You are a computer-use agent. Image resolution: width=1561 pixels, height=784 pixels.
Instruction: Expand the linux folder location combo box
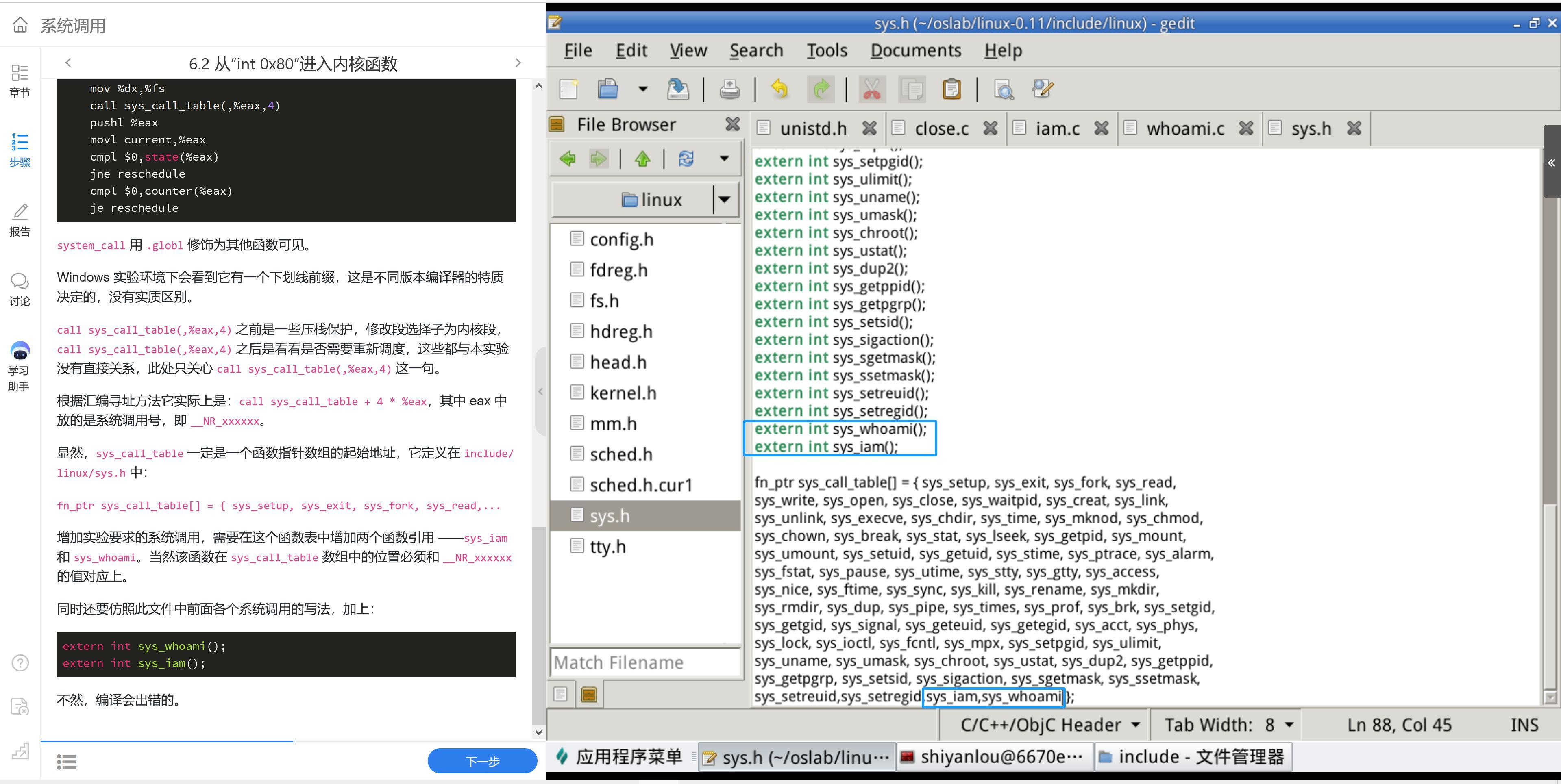coord(725,199)
